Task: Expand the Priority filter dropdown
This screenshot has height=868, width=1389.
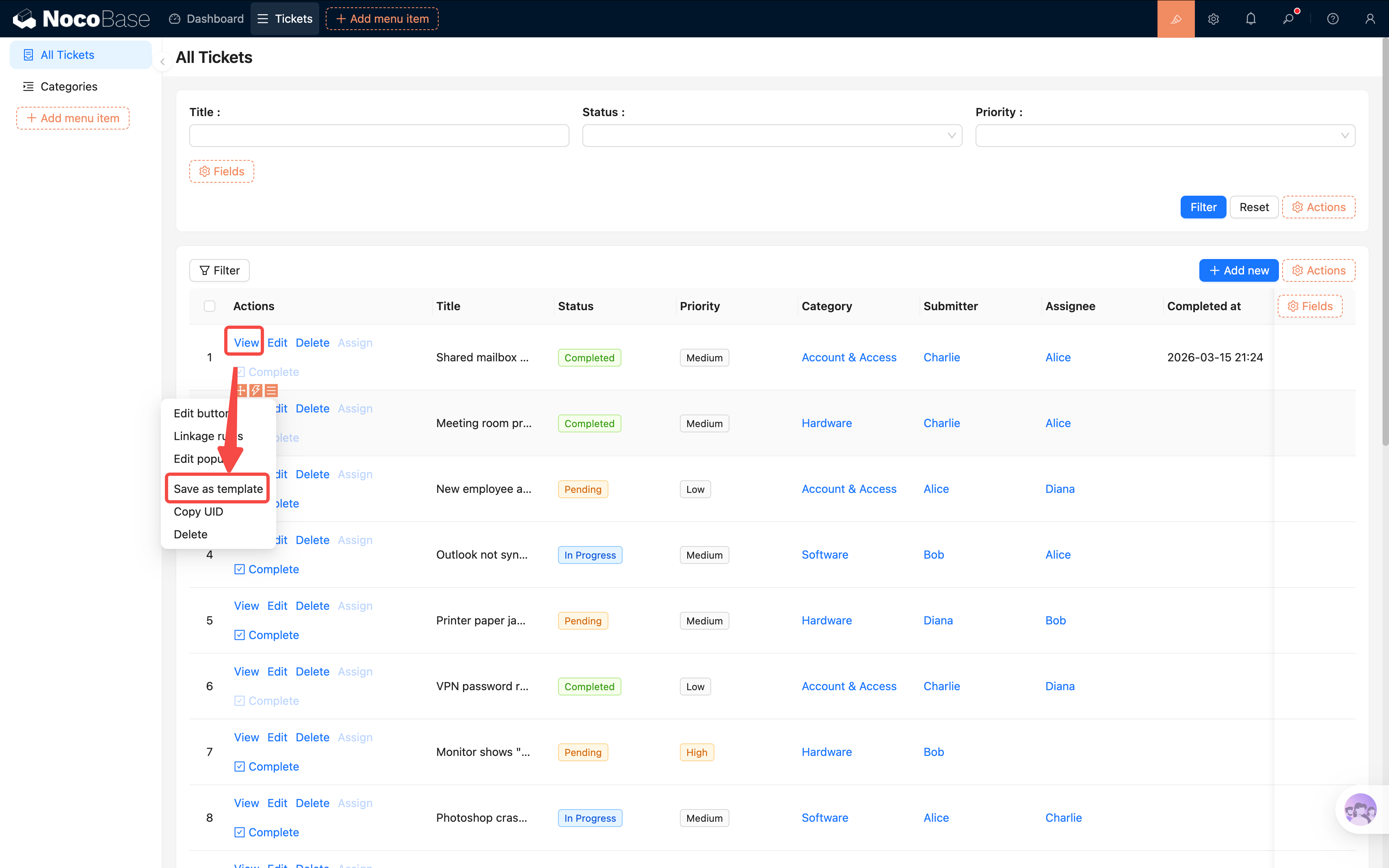Action: (1164, 136)
